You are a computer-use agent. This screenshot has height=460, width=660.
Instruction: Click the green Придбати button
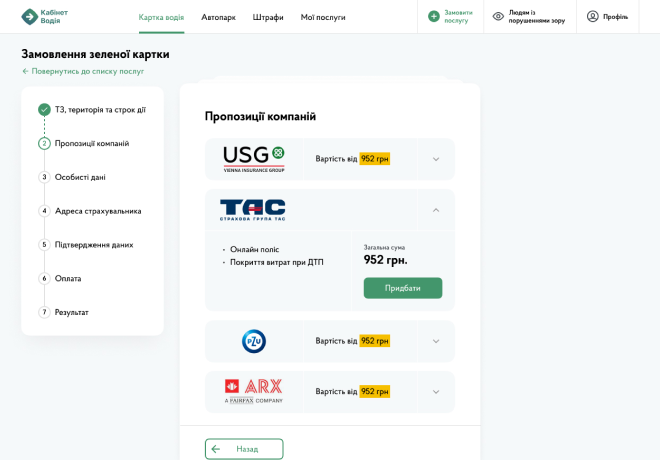[x=403, y=288]
